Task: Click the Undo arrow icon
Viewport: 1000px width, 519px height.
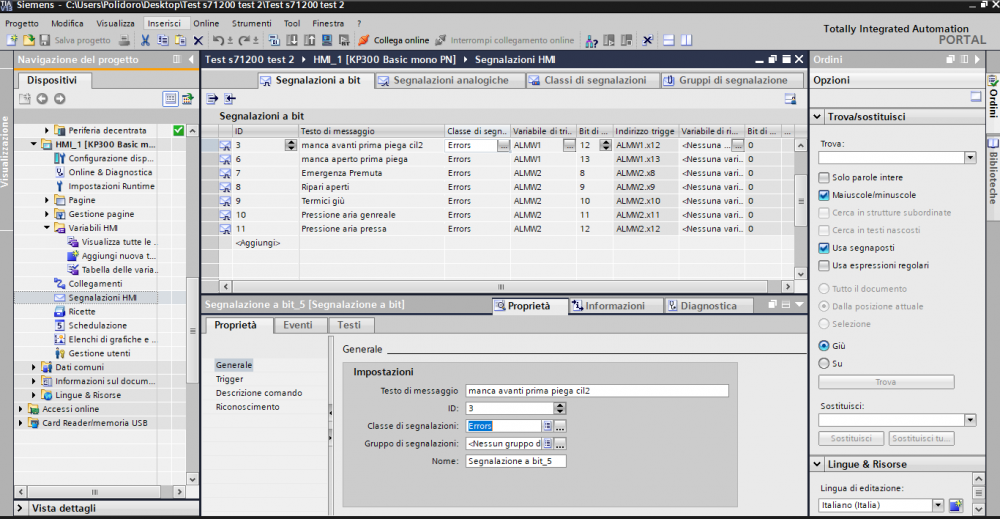Action: (x=218, y=40)
